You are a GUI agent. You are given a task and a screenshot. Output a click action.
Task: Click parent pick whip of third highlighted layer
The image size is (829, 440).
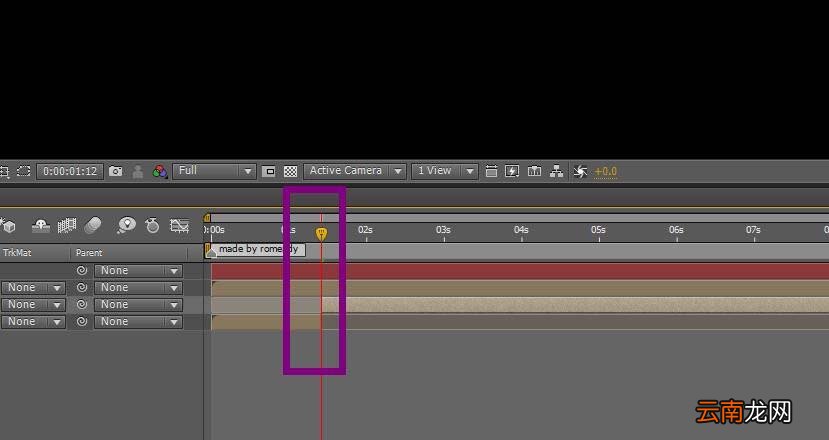[x=81, y=305]
